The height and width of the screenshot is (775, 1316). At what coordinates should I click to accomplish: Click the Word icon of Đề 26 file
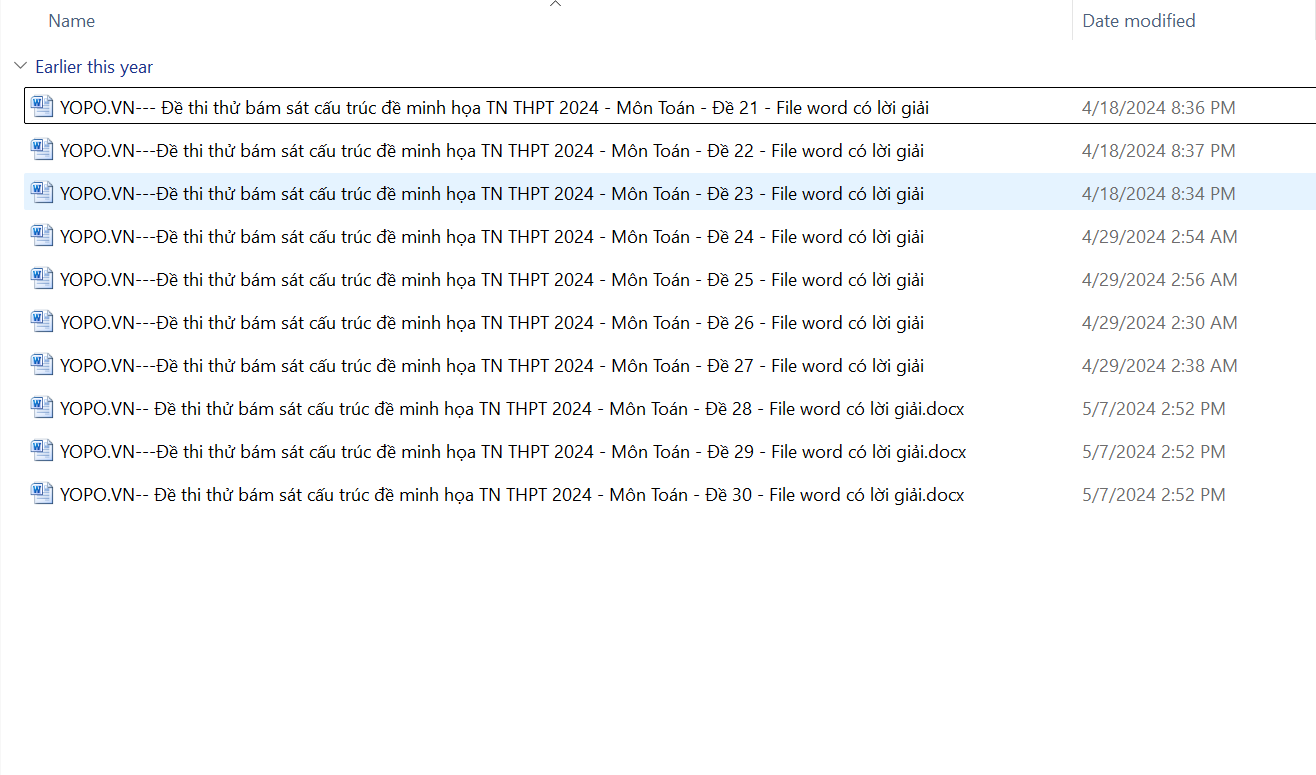pos(42,322)
